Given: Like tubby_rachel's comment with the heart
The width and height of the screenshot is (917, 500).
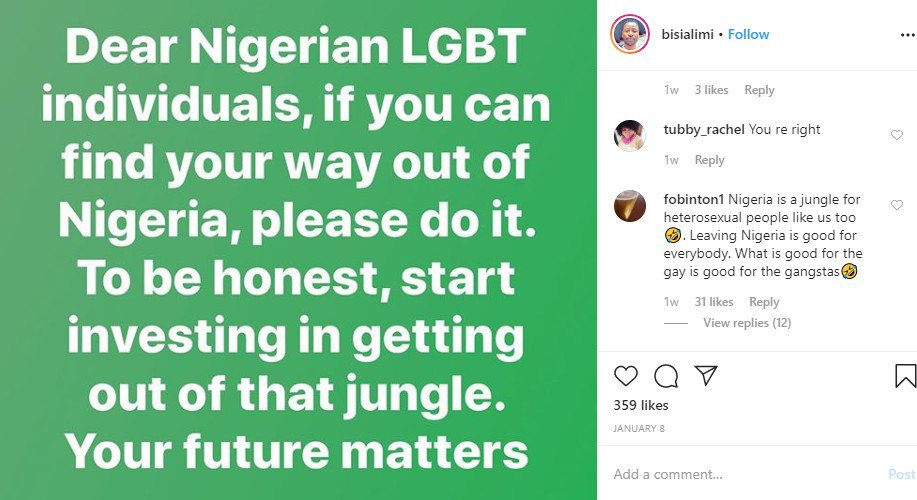Looking at the screenshot, I should (896, 135).
